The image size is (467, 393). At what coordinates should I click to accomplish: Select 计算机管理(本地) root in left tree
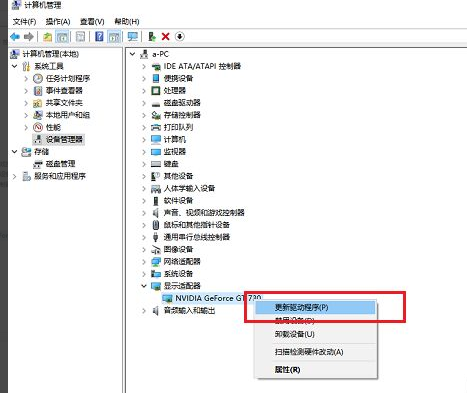51,54
